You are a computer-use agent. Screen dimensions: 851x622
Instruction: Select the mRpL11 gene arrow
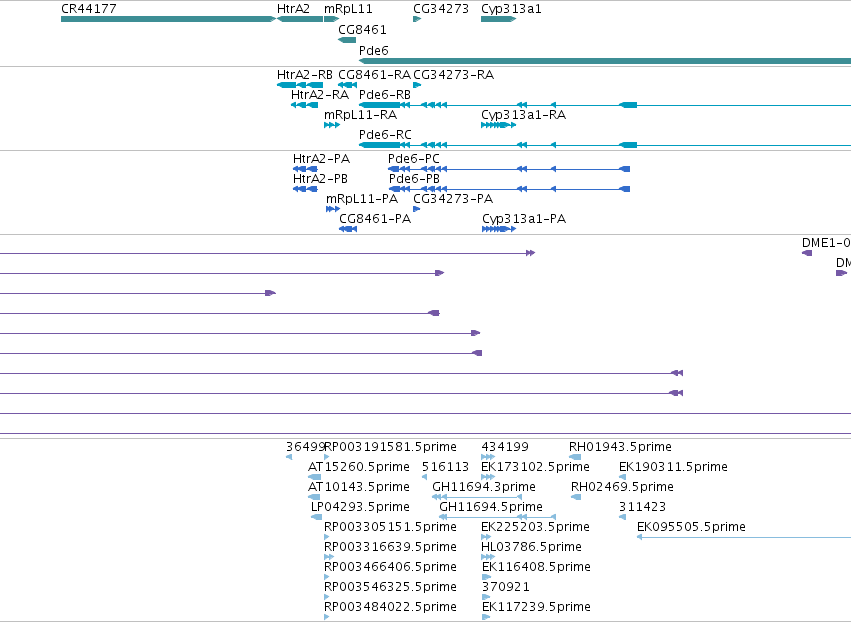click(332, 19)
